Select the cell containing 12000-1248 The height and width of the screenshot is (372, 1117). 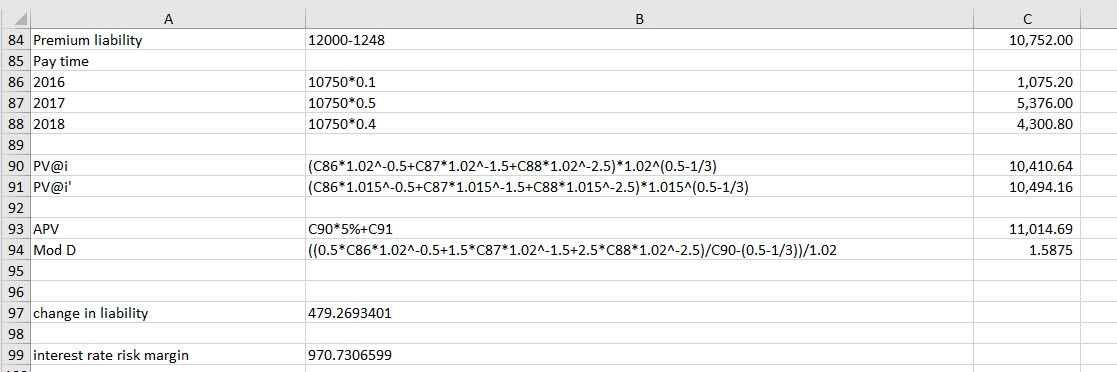pos(639,40)
